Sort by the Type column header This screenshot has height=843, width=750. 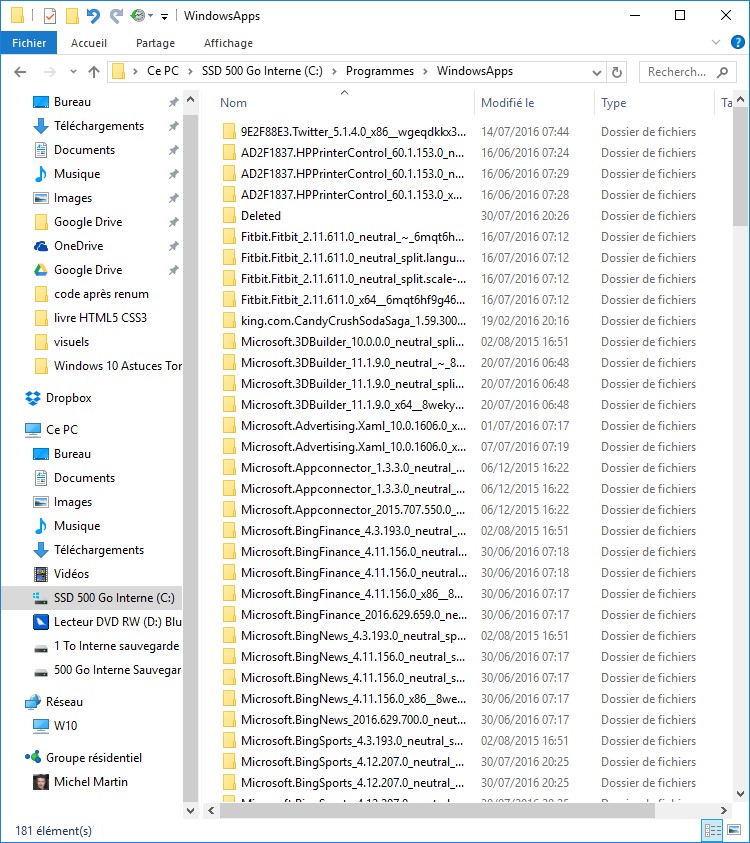tap(613, 103)
